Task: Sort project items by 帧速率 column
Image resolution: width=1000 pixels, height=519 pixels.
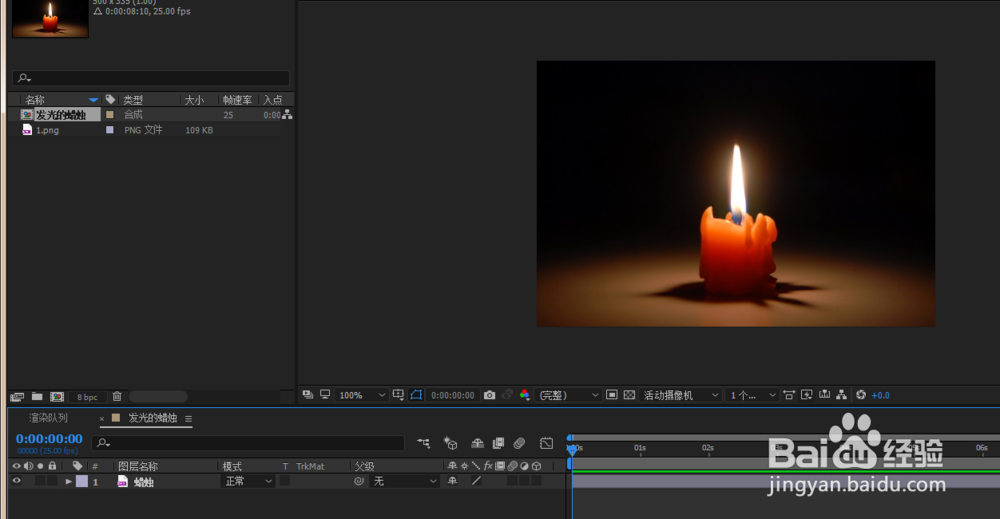Action: (x=237, y=100)
